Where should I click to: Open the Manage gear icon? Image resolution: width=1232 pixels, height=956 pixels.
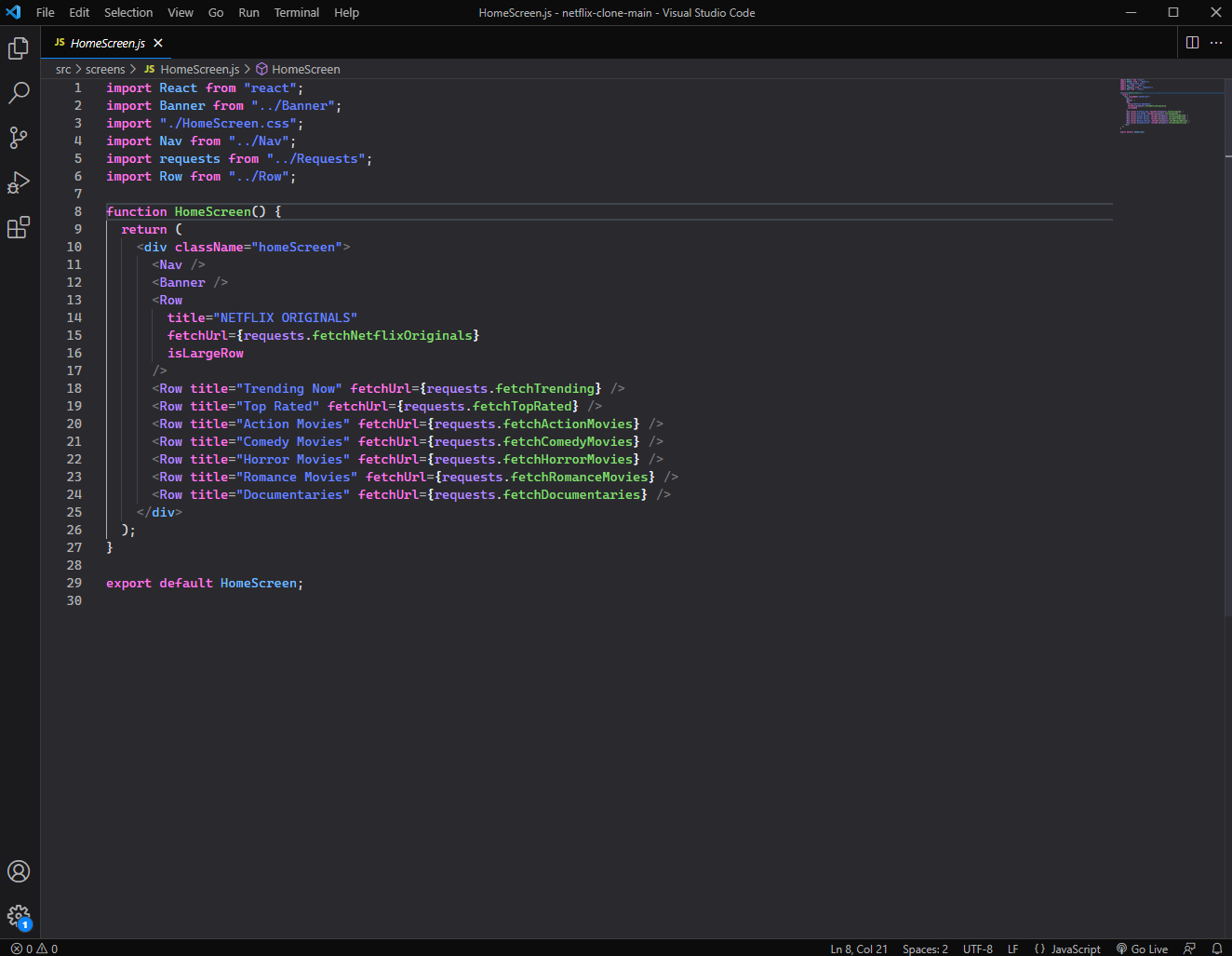[x=19, y=916]
